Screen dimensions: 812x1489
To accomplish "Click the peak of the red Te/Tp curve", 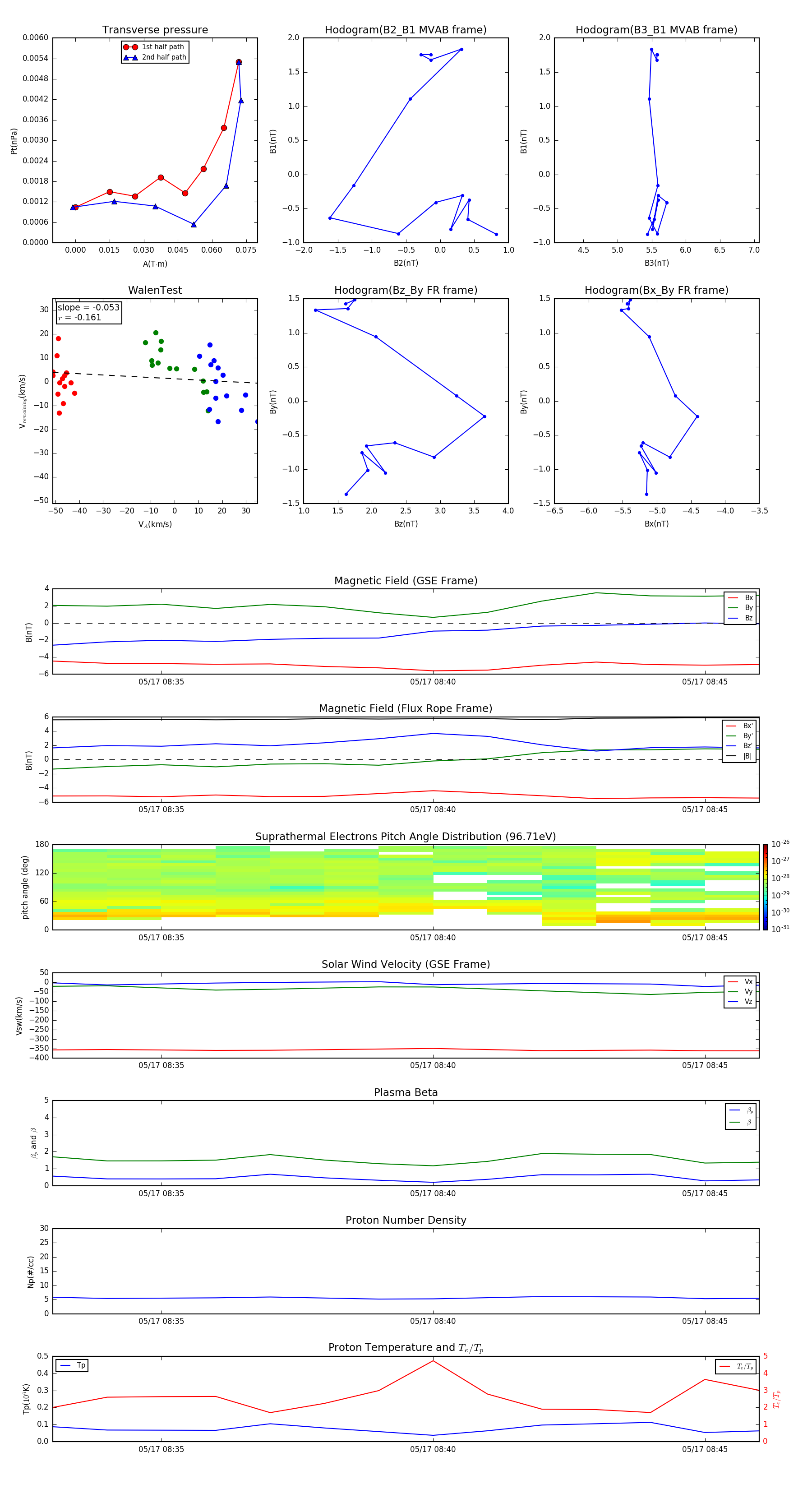I will [x=433, y=1361].
